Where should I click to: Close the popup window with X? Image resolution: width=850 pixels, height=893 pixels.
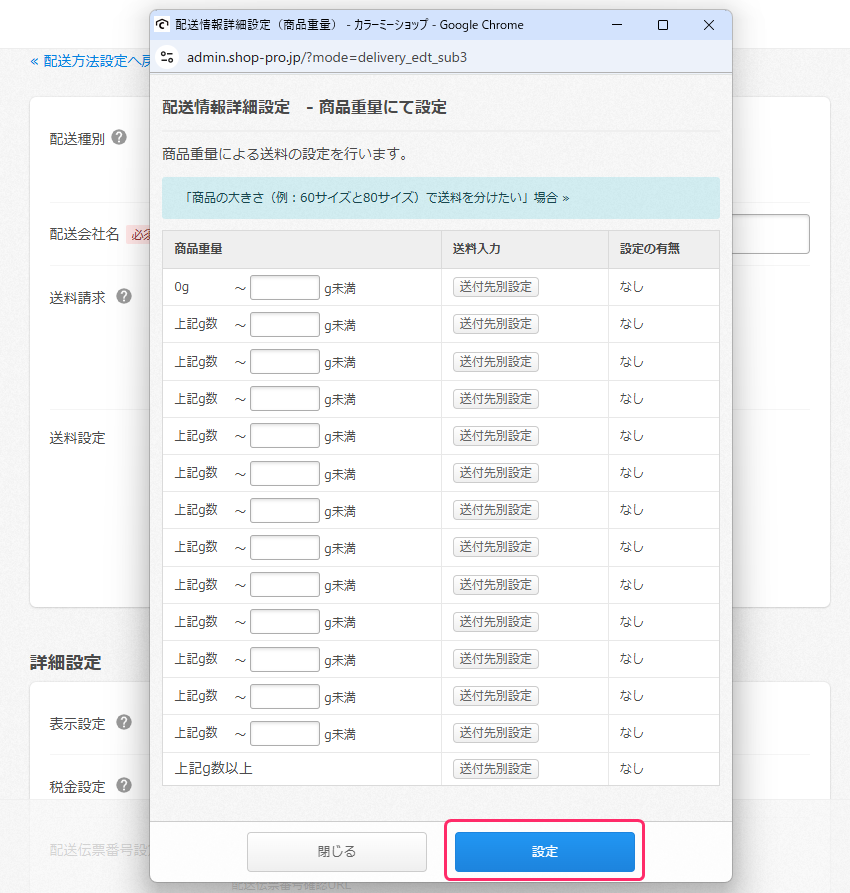coord(708,25)
